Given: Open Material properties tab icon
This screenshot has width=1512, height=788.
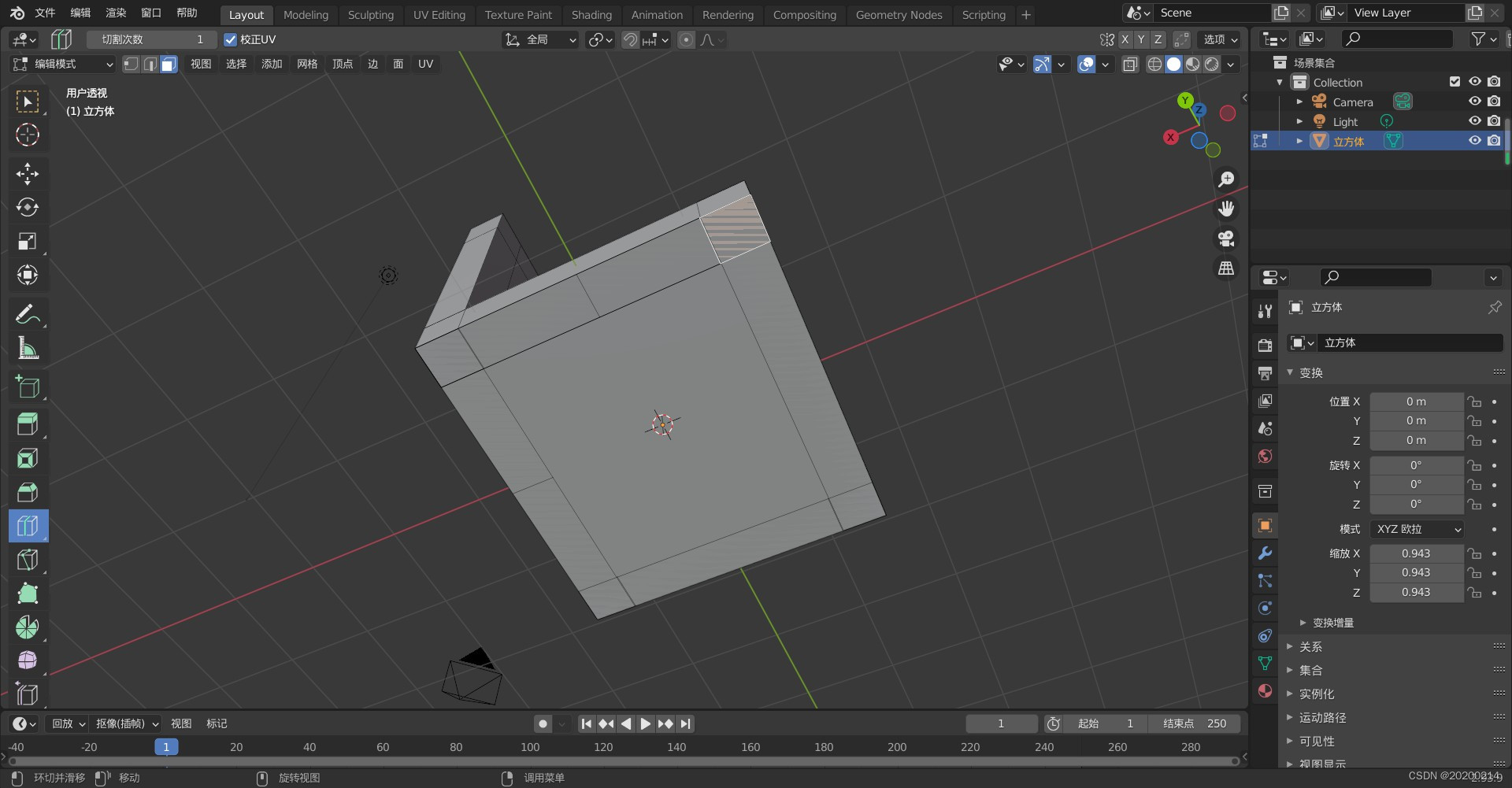Looking at the screenshot, I should coord(1266,690).
